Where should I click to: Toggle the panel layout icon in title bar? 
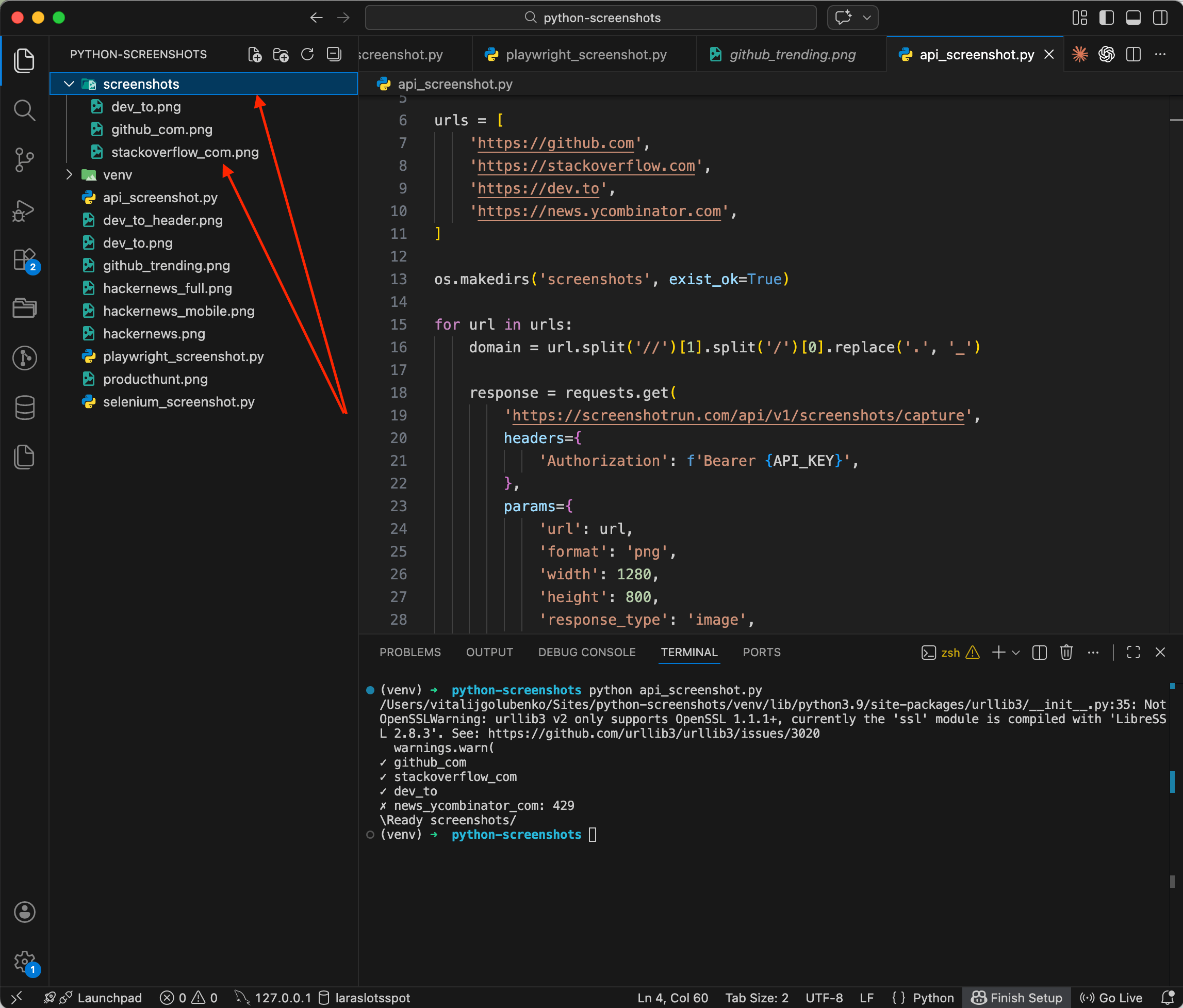[x=1133, y=18]
